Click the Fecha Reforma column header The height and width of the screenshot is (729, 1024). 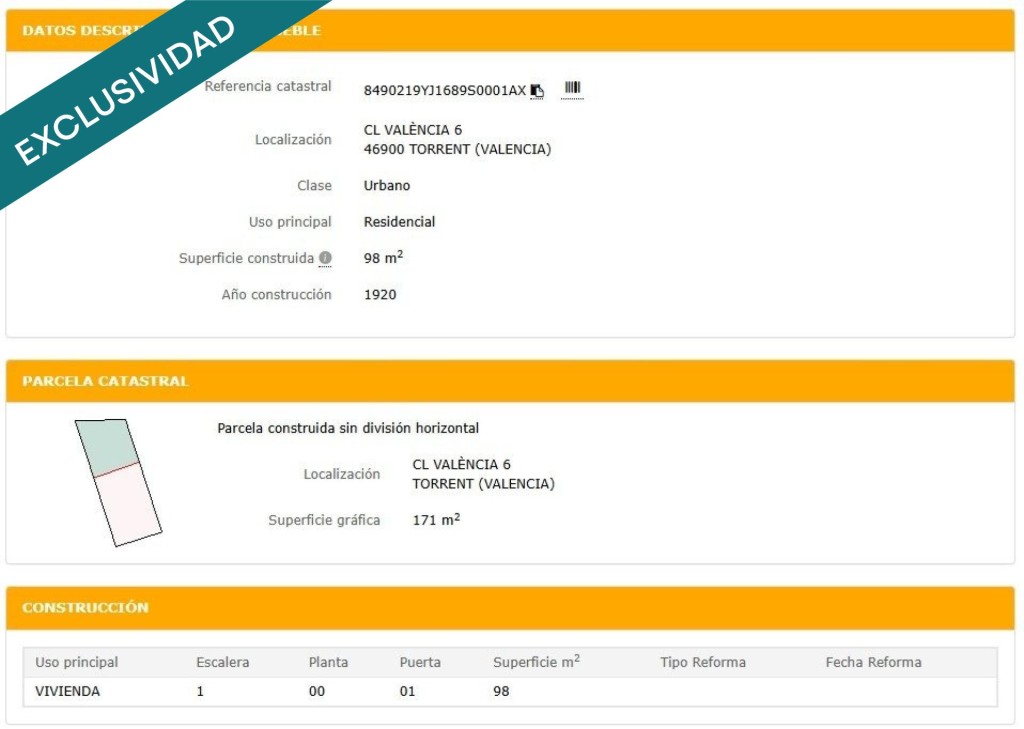pos(873,662)
